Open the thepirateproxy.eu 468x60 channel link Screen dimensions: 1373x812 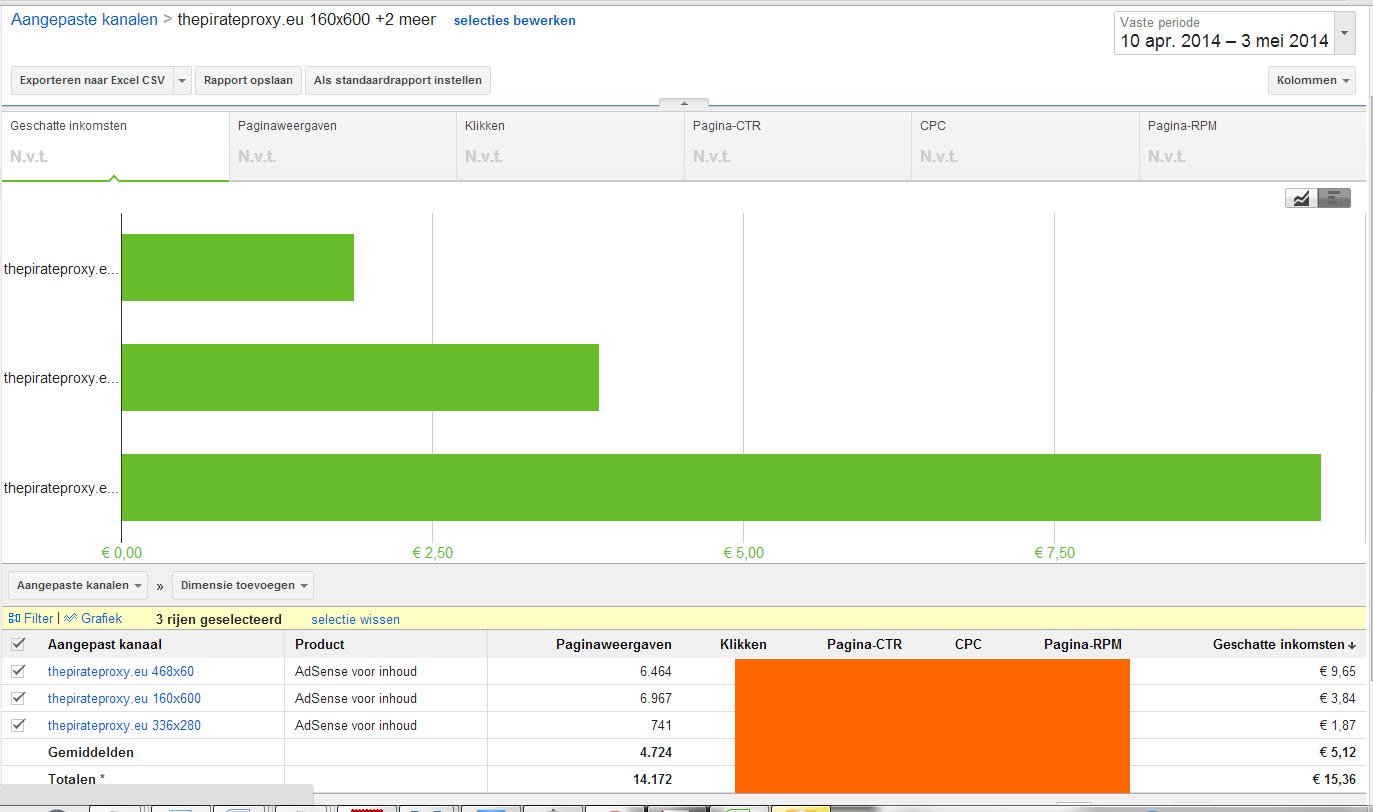click(x=121, y=671)
